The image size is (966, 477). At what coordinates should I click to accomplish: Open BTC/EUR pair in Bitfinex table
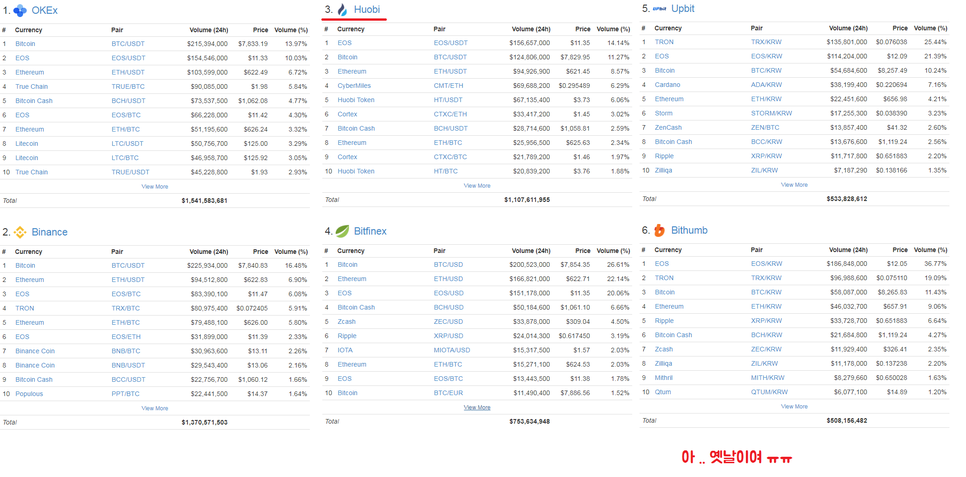[448, 393]
